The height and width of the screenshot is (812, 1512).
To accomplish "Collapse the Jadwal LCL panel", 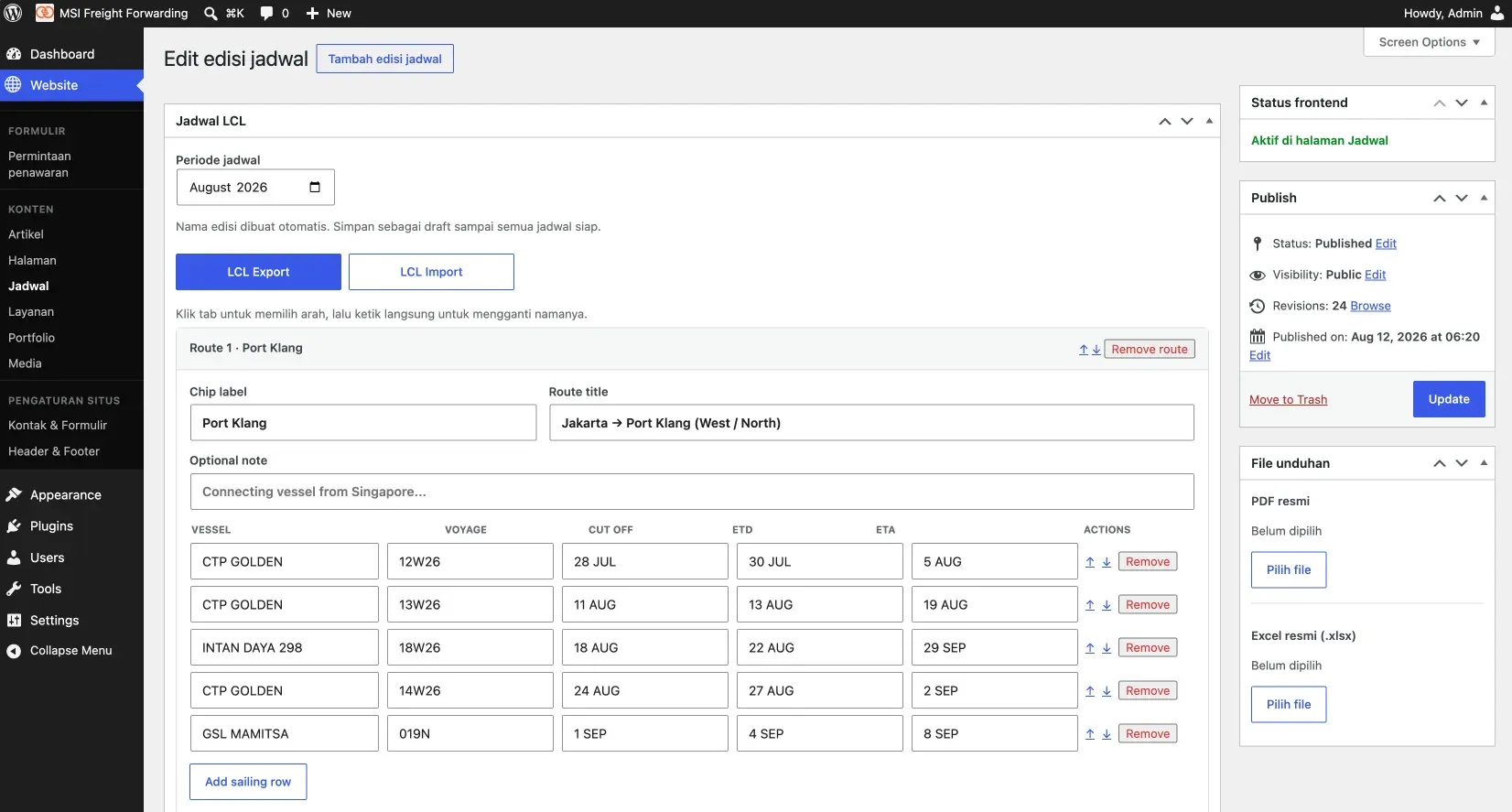I will pos(1209,121).
